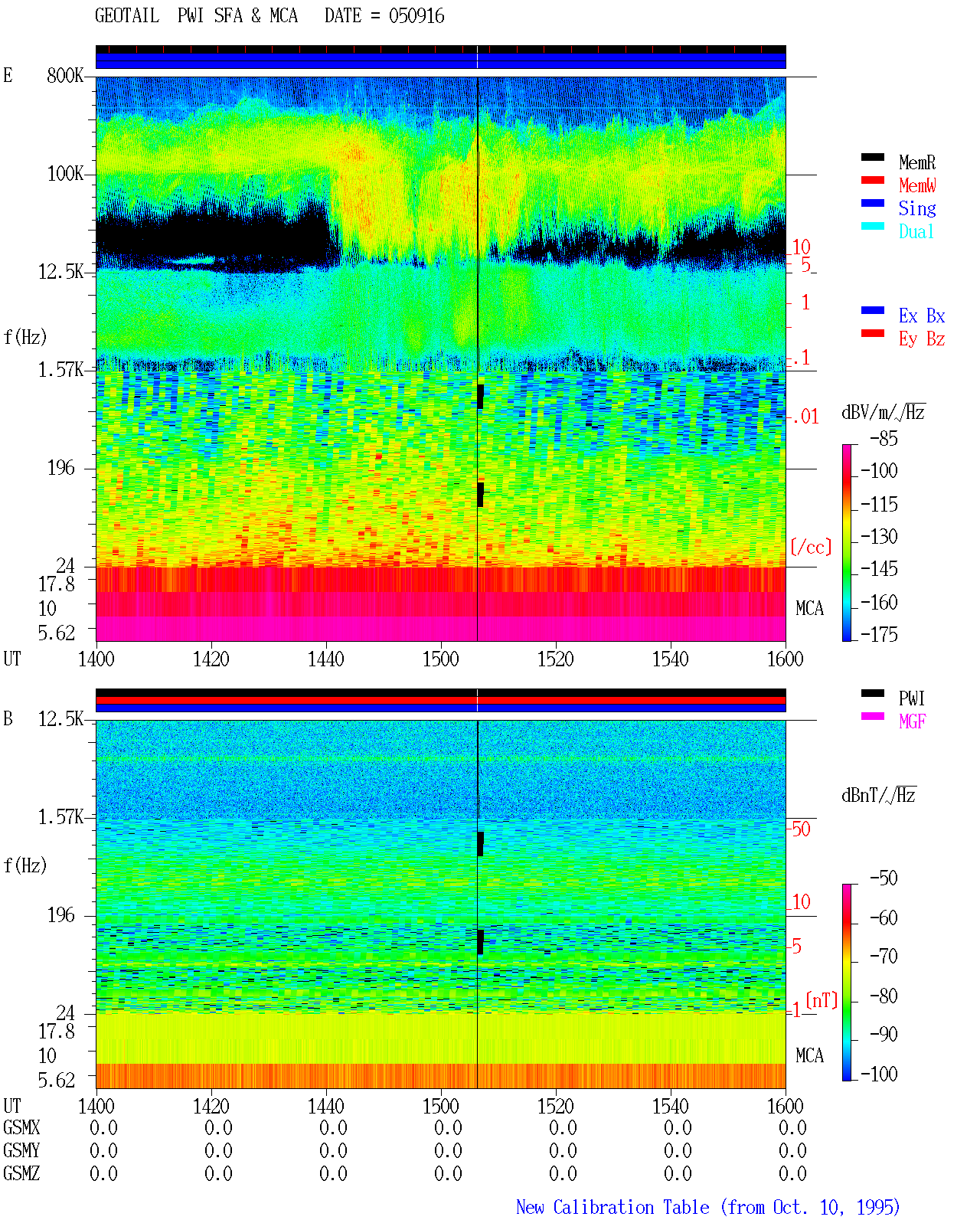Click '-50' on the magnetic color scale
Viewport: 980px width, 1220px height.
coord(884,878)
